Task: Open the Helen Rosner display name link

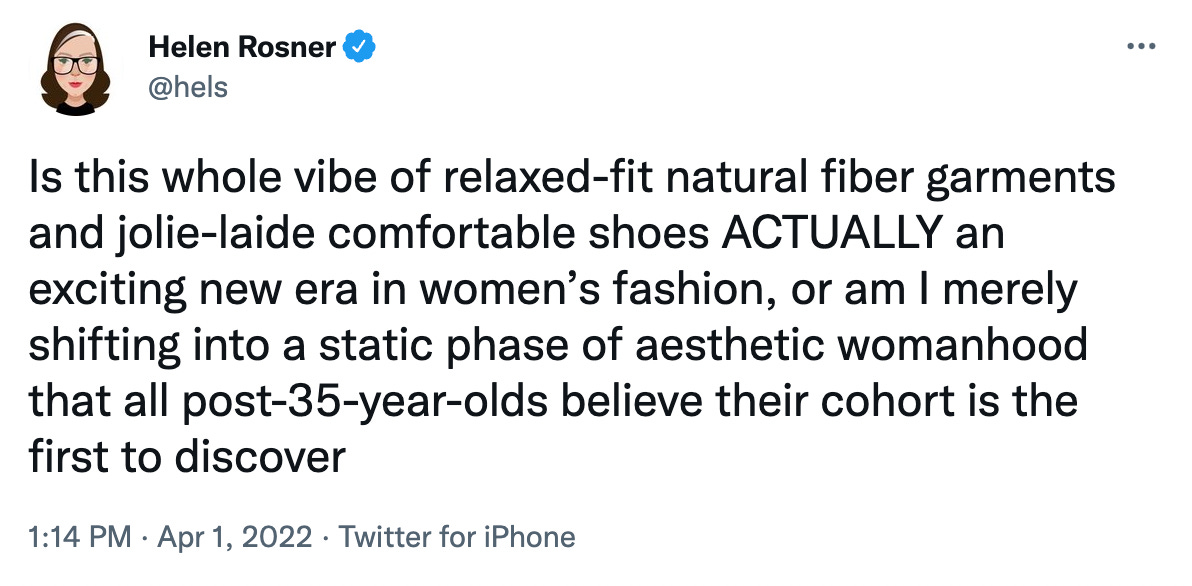Action: (x=242, y=48)
